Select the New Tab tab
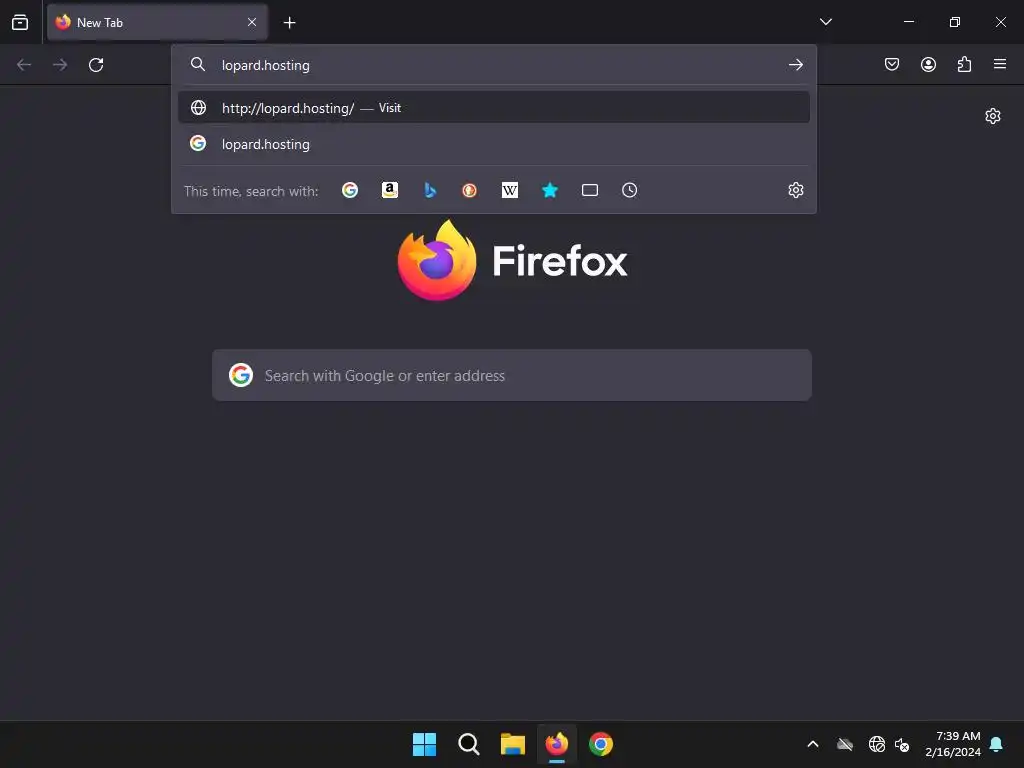 click(x=157, y=22)
